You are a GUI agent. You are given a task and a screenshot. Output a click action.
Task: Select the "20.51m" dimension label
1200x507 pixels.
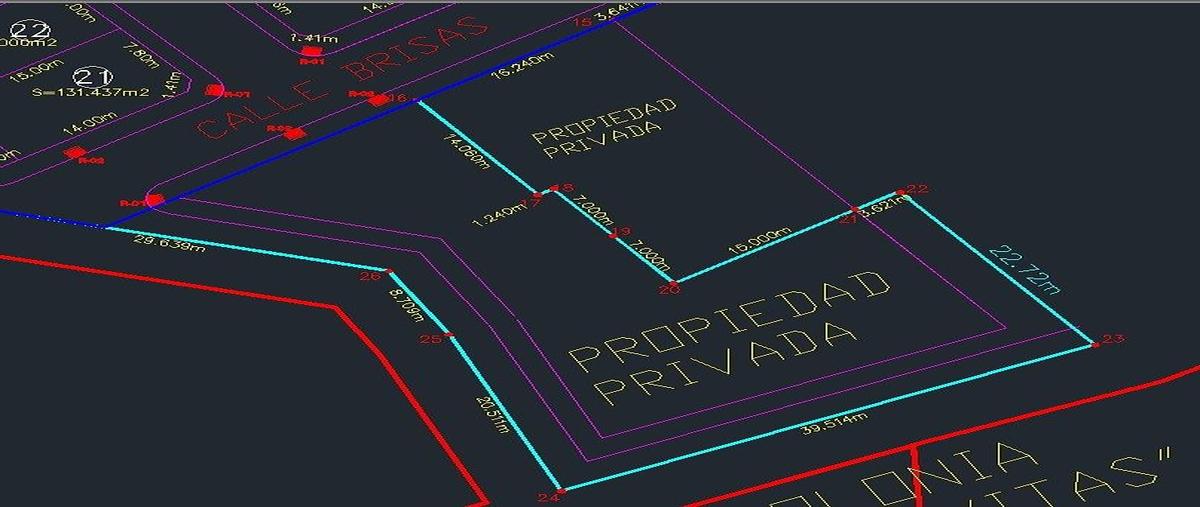(x=491, y=413)
